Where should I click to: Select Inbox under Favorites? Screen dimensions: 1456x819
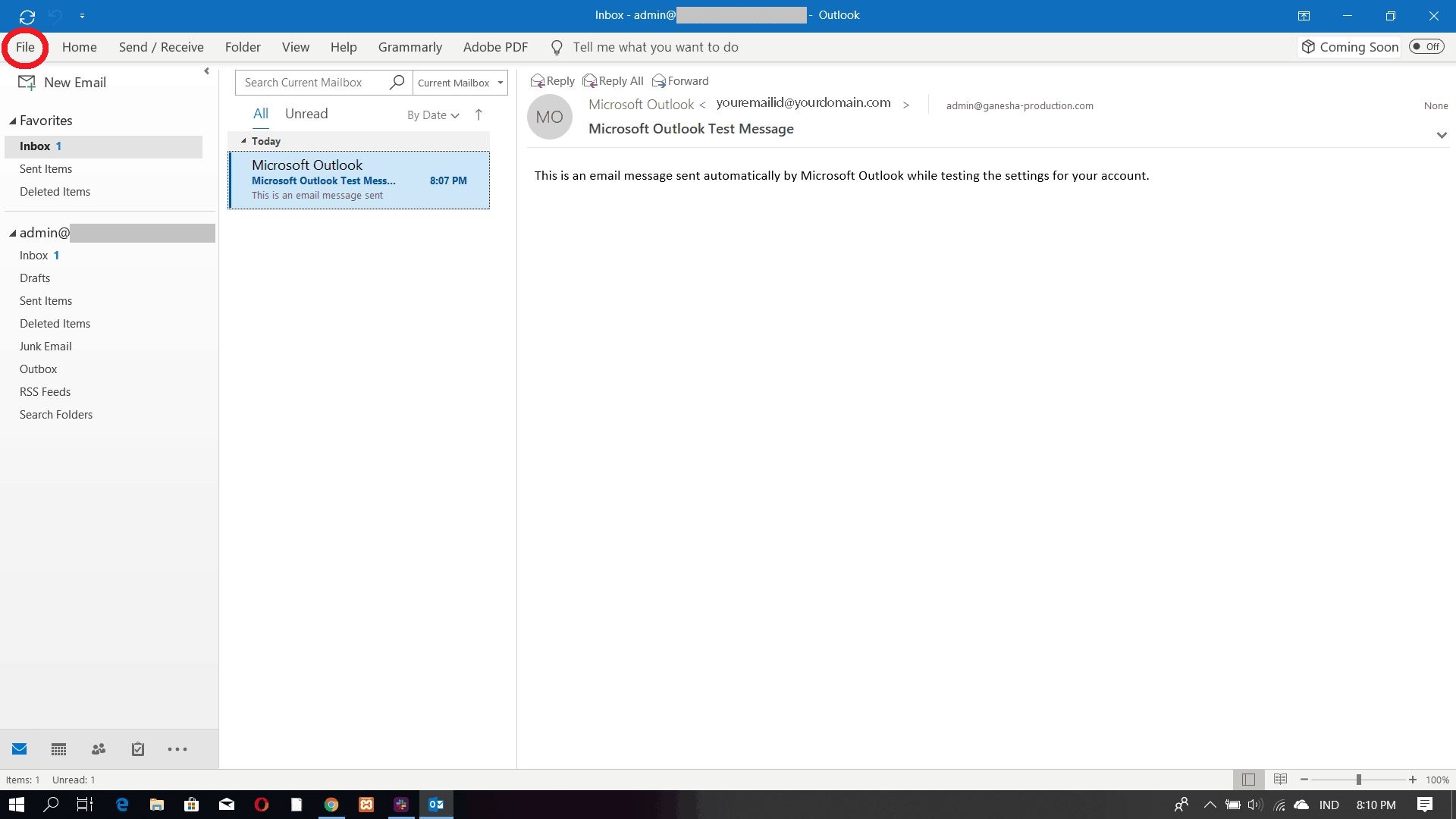coord(104,146)
